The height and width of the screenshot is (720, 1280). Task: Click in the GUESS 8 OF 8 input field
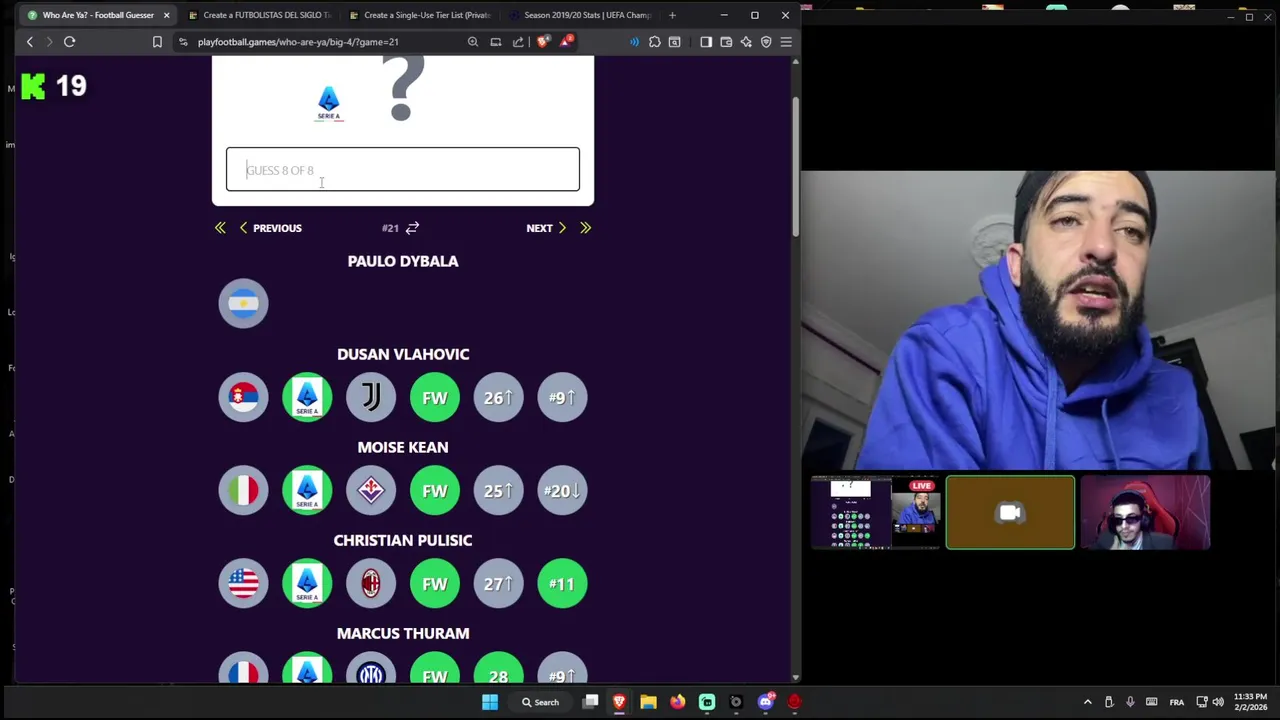tap(402, 169)
